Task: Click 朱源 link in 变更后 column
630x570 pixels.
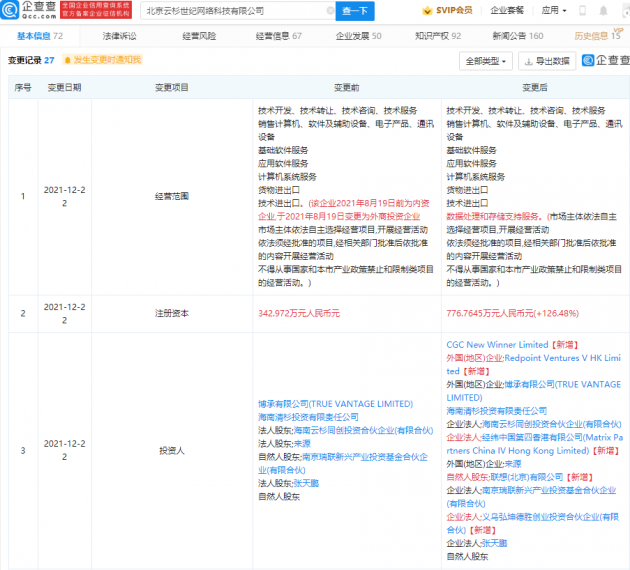Action: pos(513,464)
